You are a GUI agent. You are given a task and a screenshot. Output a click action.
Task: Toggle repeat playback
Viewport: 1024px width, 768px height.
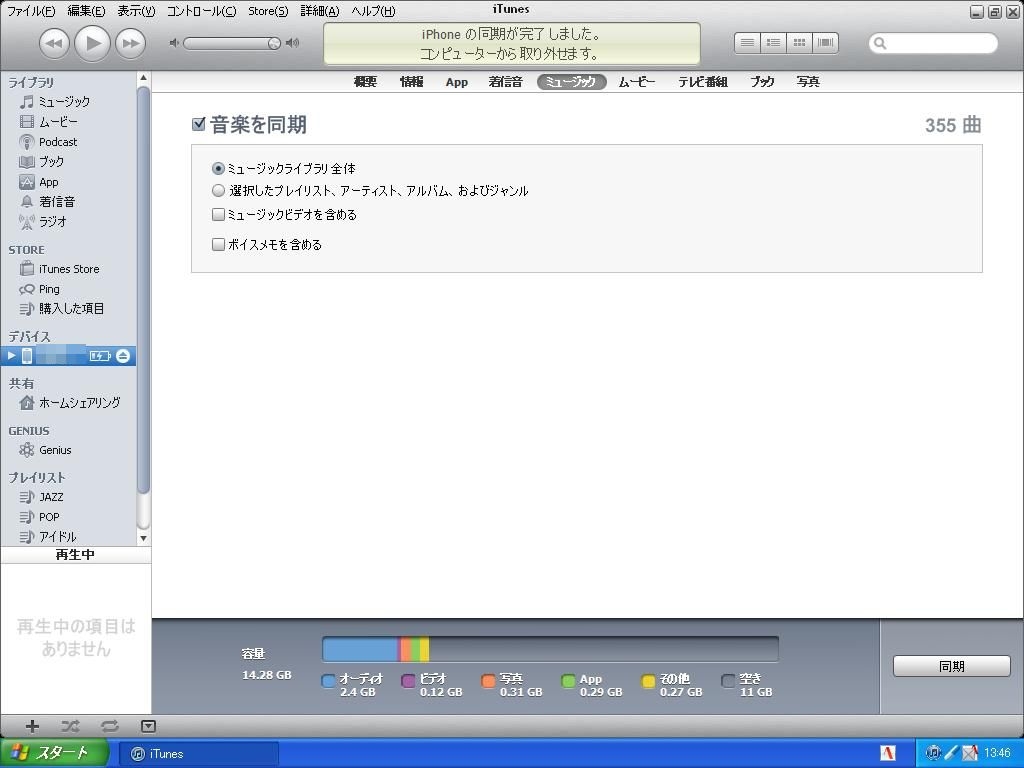(110, 726)
